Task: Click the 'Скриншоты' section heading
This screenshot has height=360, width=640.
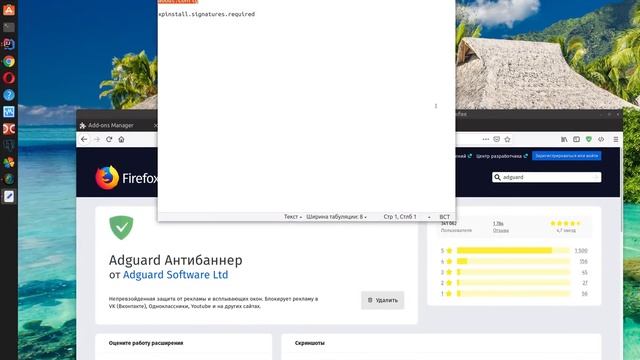Action: (310, 343)
